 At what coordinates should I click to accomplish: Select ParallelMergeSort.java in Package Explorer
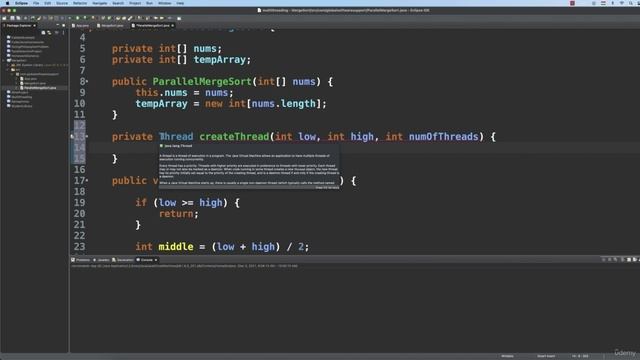click(x=40, y=88)
